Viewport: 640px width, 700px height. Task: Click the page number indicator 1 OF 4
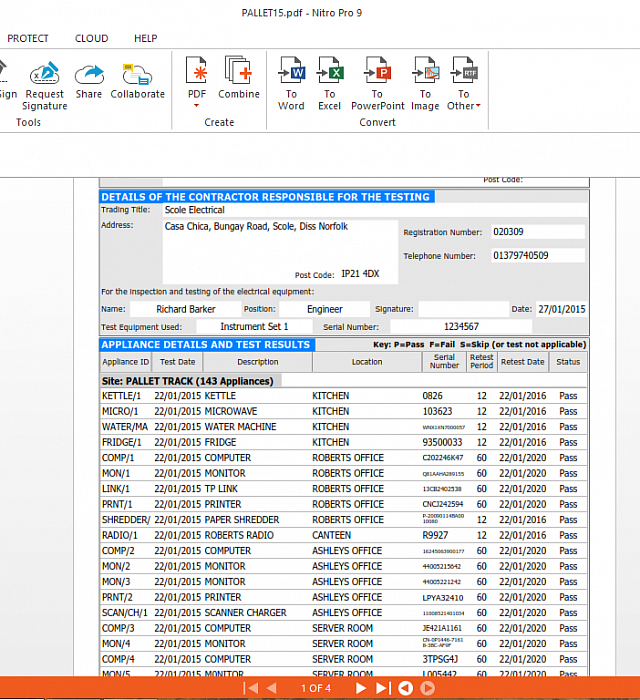coord(315,688)
